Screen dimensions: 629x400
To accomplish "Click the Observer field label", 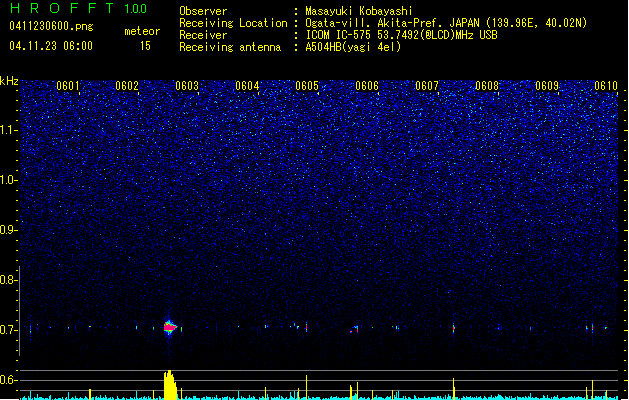I will 203,11.
